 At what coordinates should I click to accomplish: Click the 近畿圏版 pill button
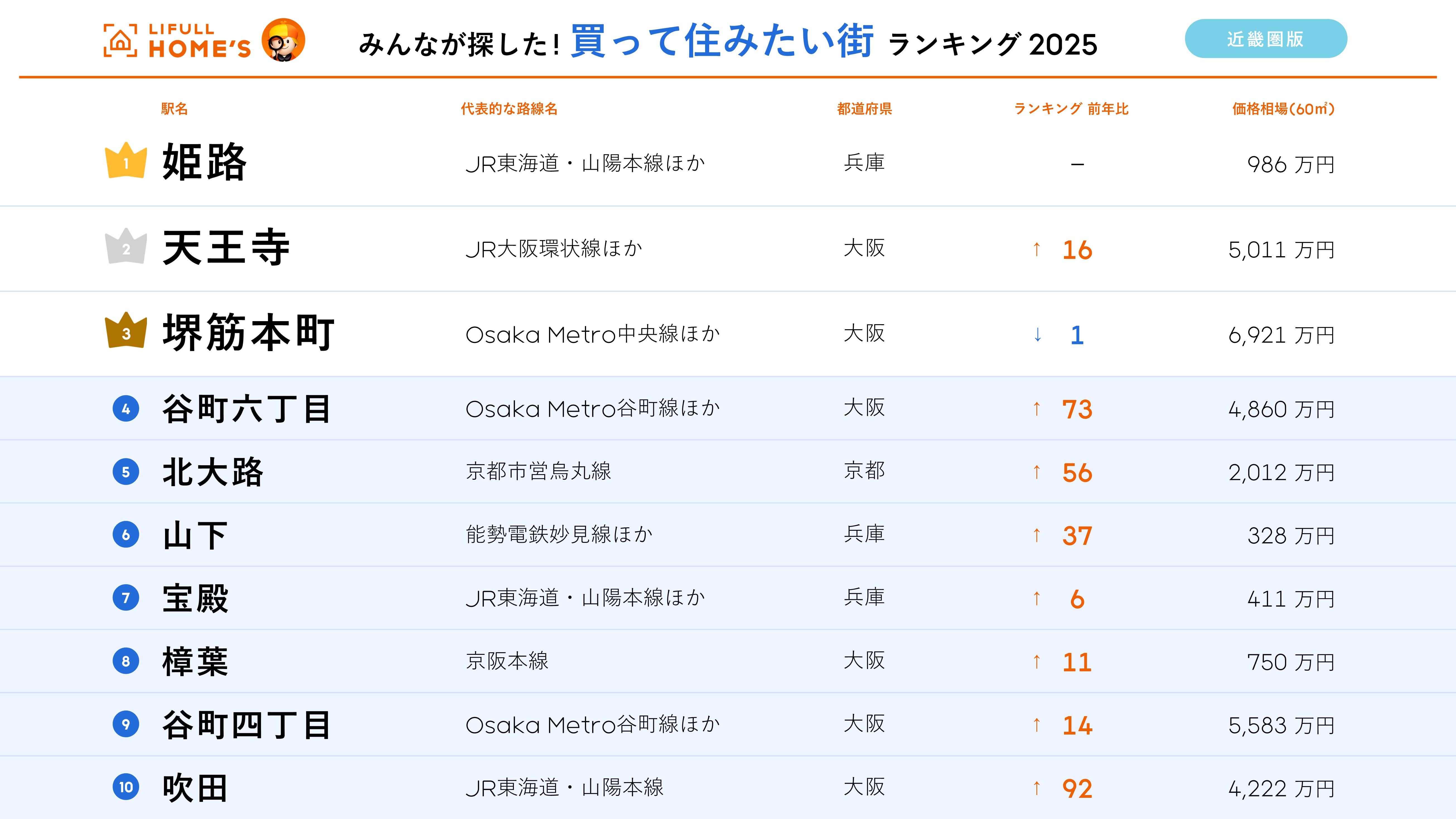coord(1266,39)
